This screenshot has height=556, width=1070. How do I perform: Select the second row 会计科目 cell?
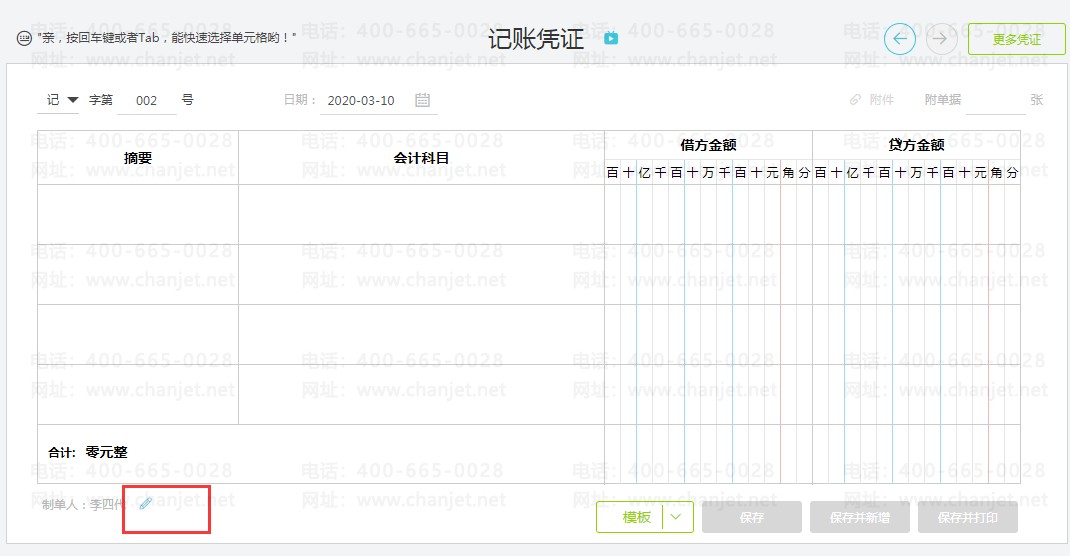(x=422, y=274)
